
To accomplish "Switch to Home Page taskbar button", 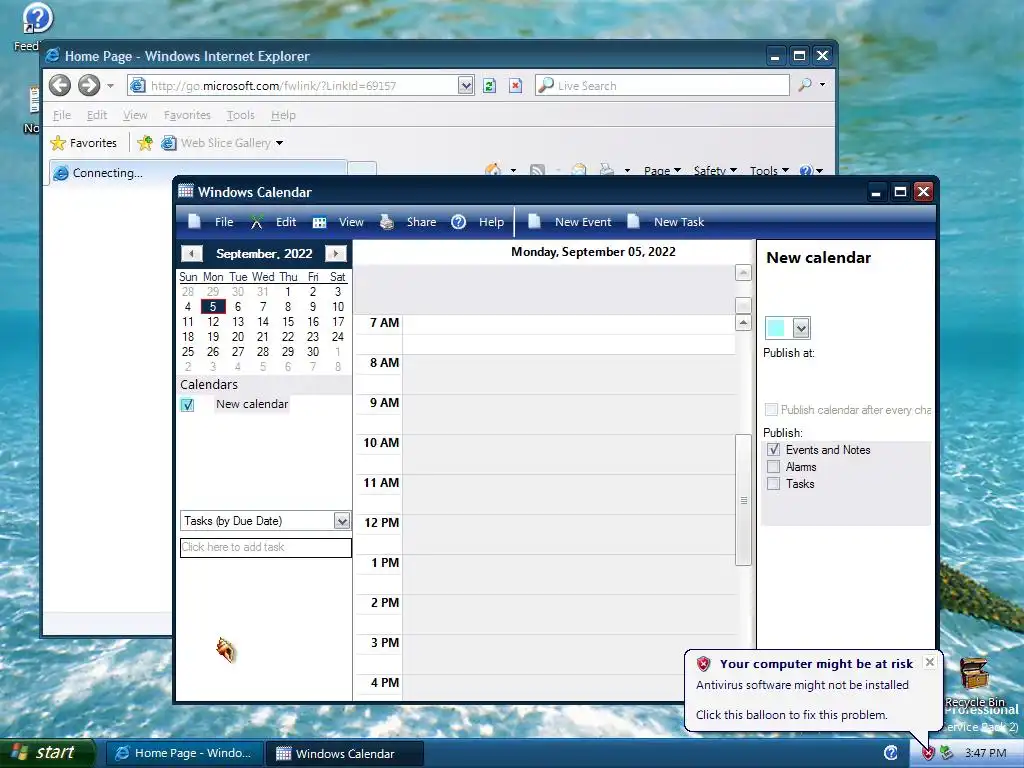I will click(184, 753).
